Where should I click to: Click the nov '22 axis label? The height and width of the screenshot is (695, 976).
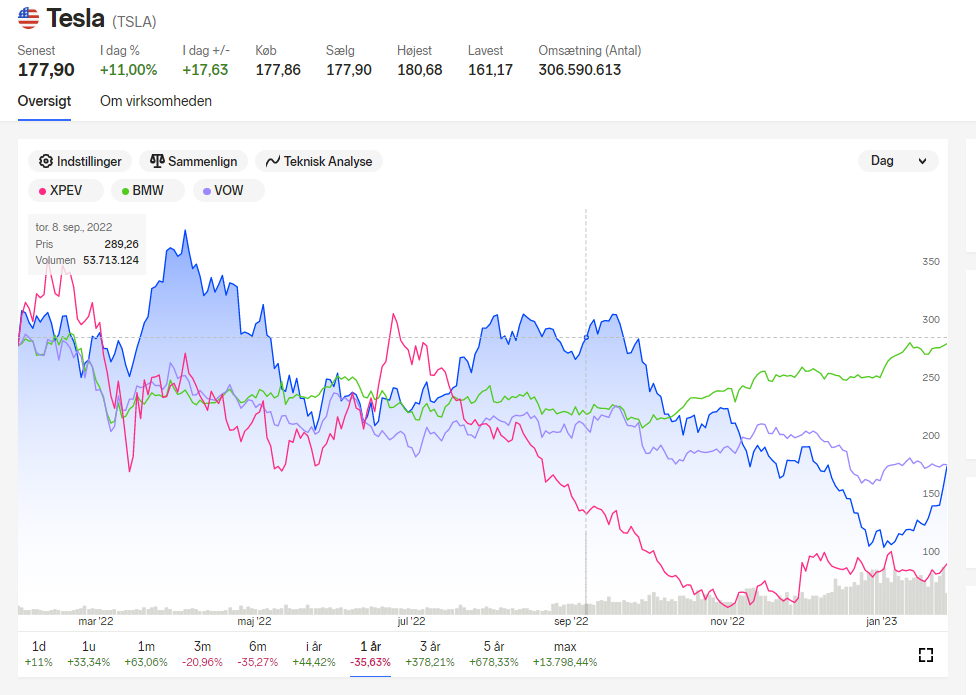pyautogui.click(x=727, y=621)
